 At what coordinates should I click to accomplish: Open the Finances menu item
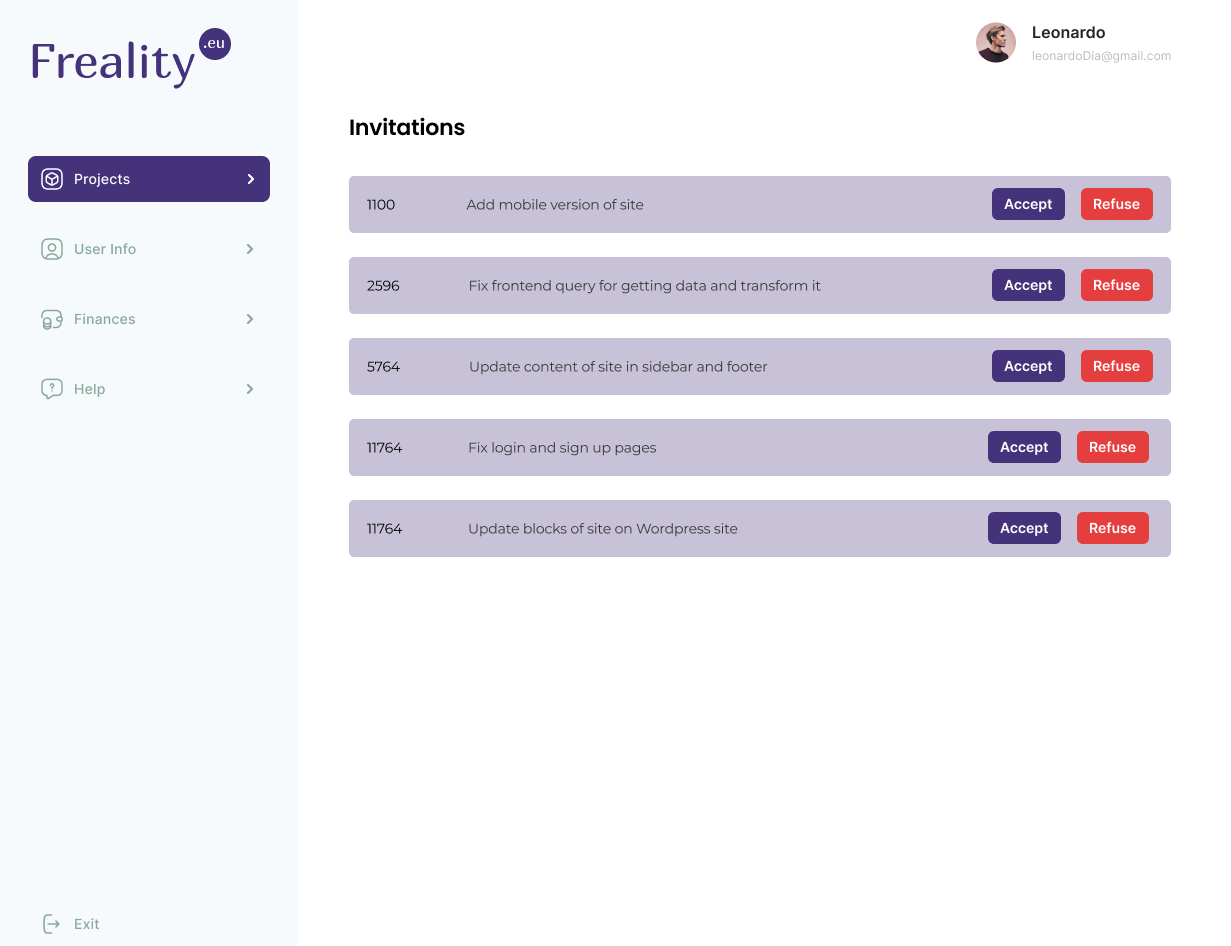(104, 319)
